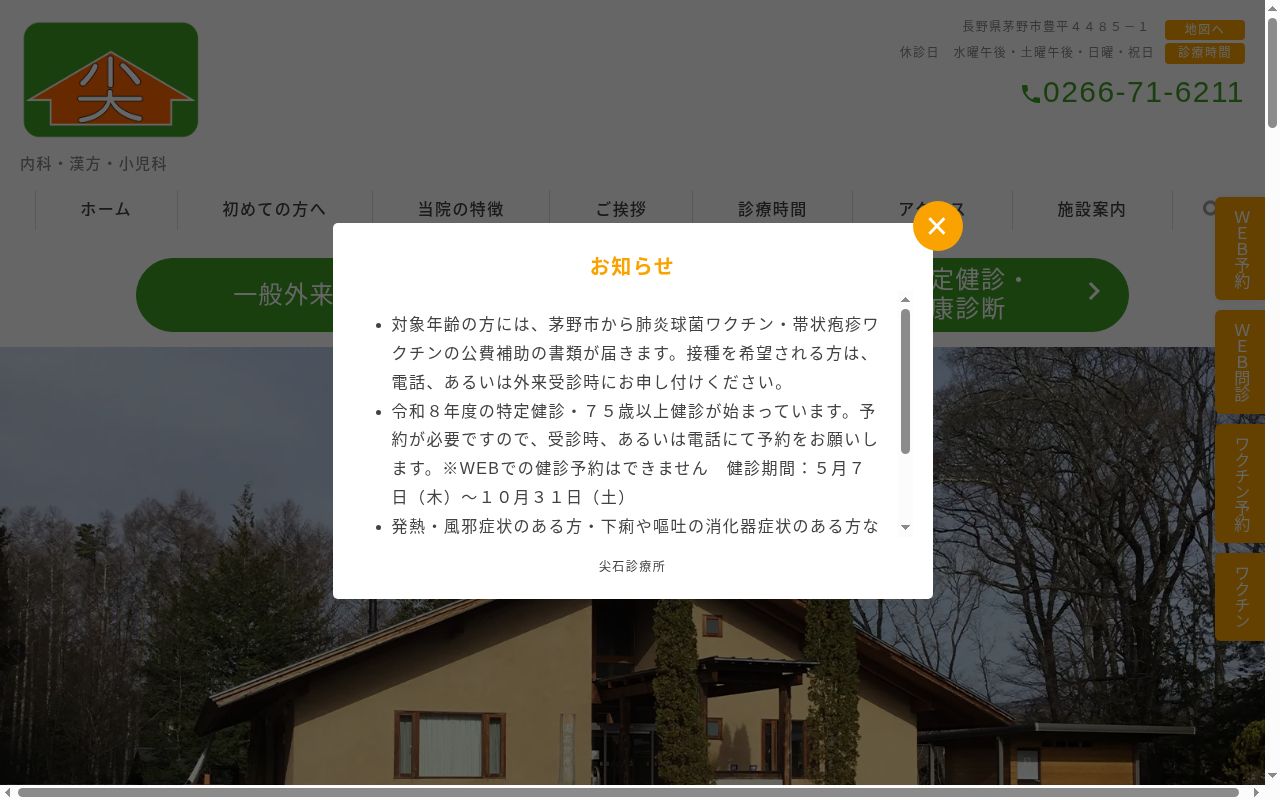
Task: Click the popup's scrollbar up arrow
Action: click(x=905, y=300)
